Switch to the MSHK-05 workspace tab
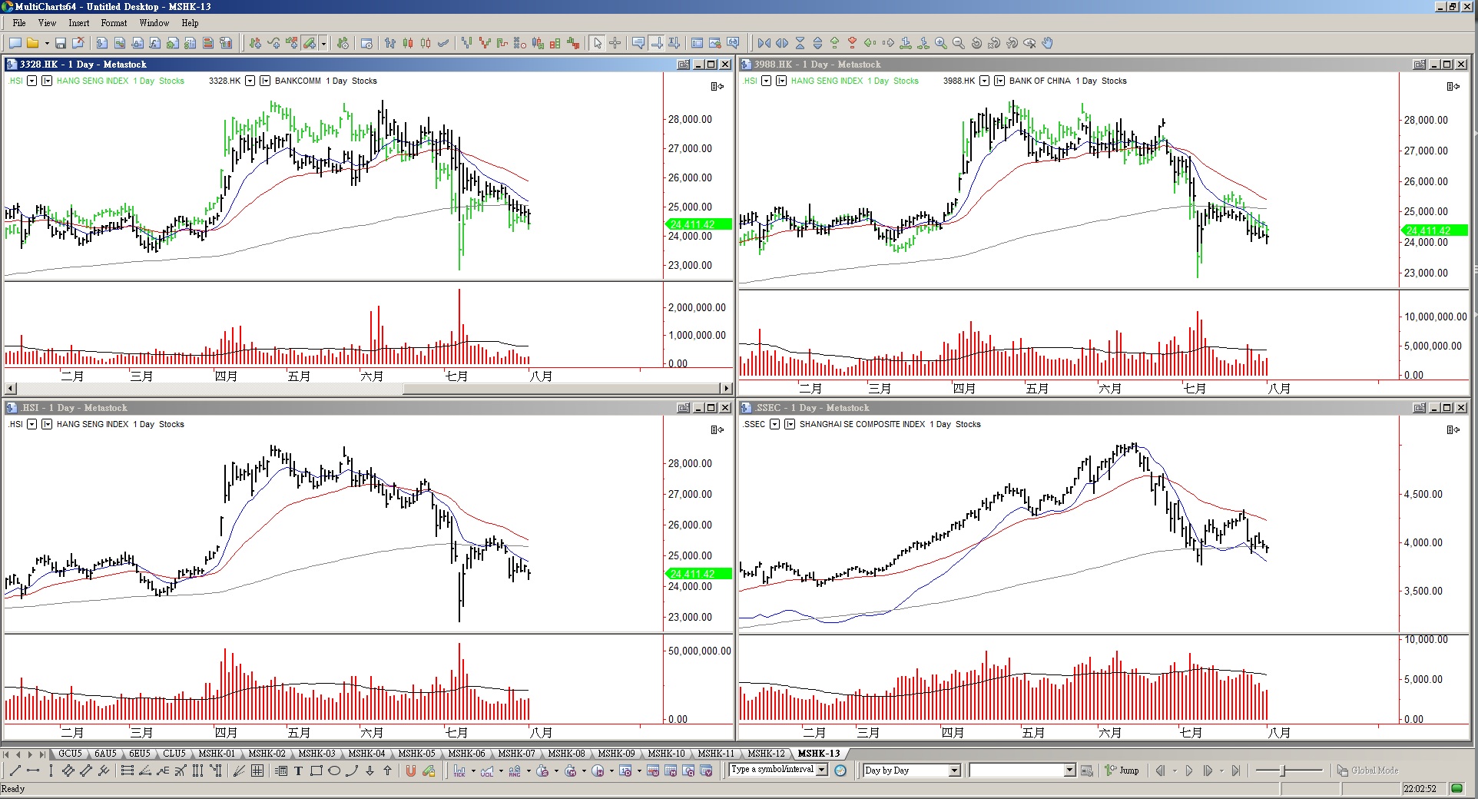Image resolution: width=1478 pixels, height=812 pixels. click(x=416, y=754)
